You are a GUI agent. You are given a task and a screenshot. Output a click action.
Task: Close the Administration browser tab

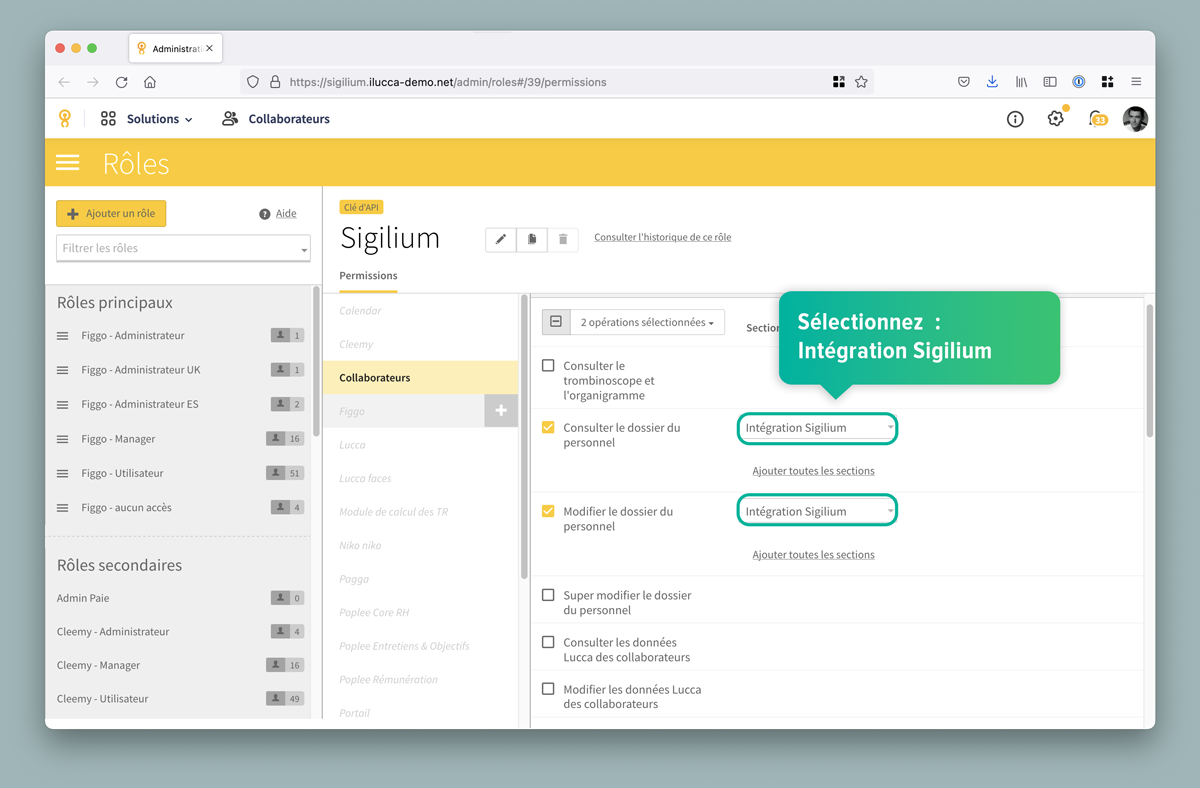(209, 48)
